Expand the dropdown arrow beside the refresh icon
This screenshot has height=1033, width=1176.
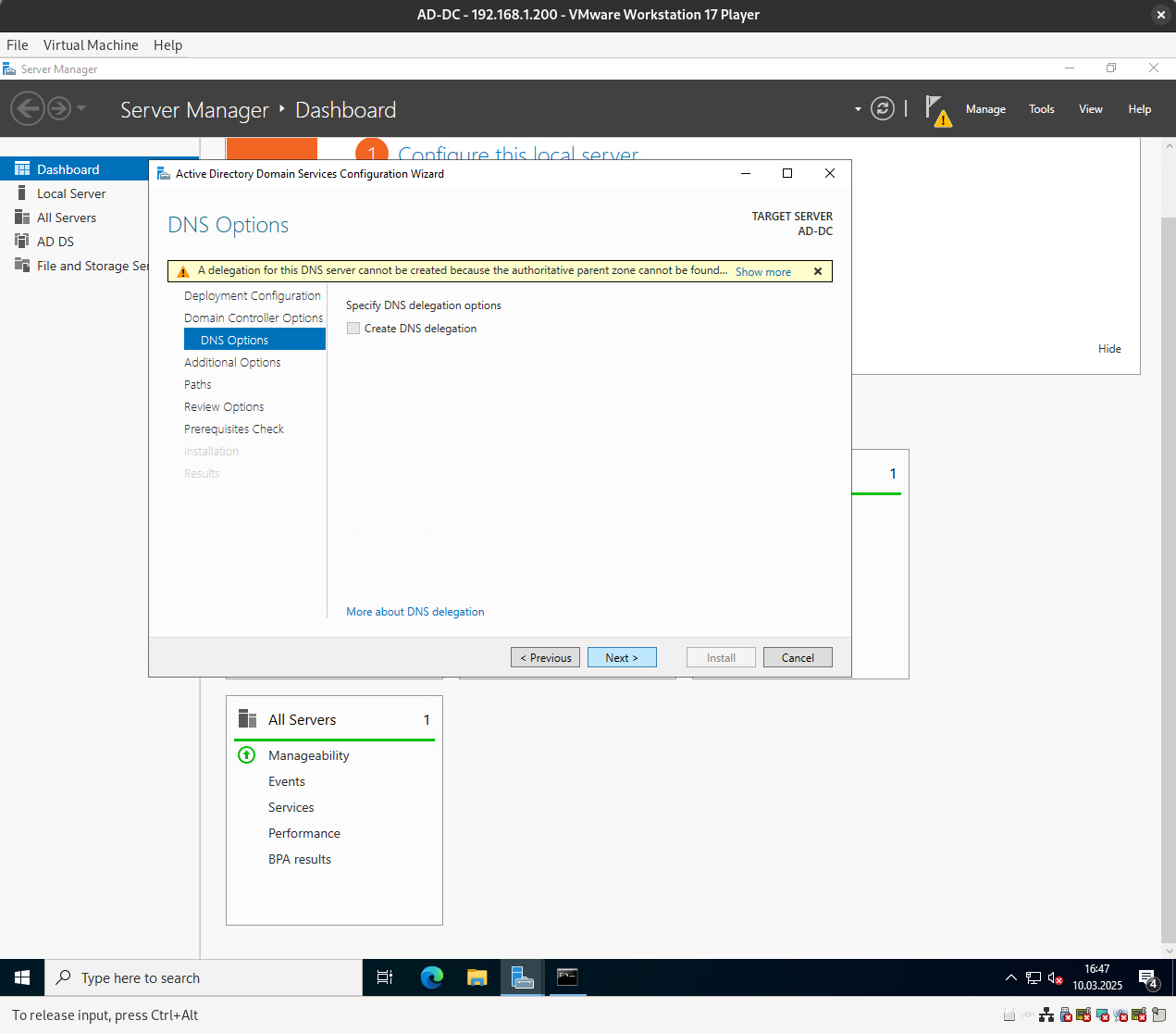click(x=858, y=109)
